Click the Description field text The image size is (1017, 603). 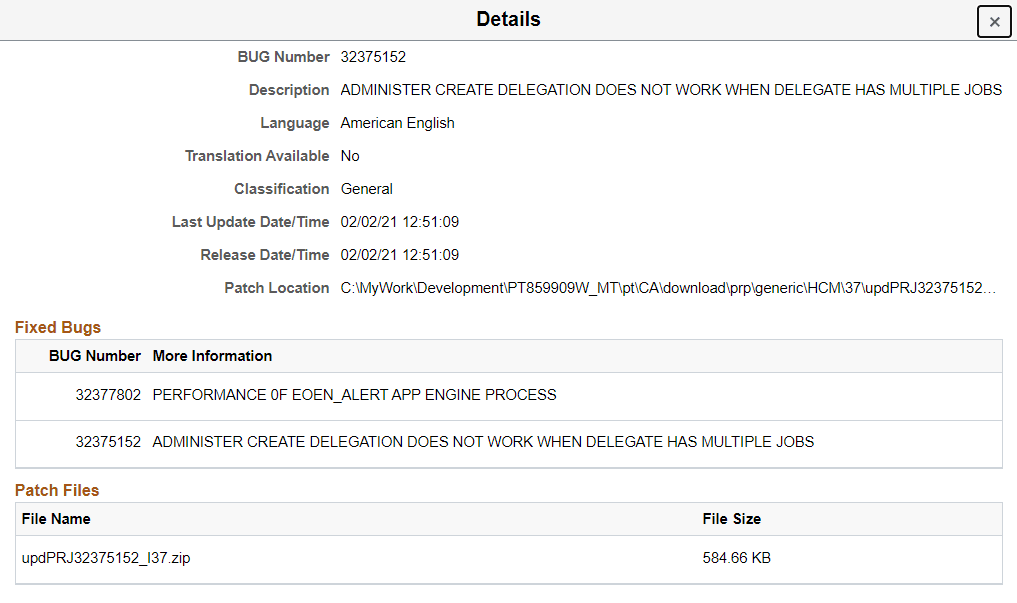click(671, 90)
